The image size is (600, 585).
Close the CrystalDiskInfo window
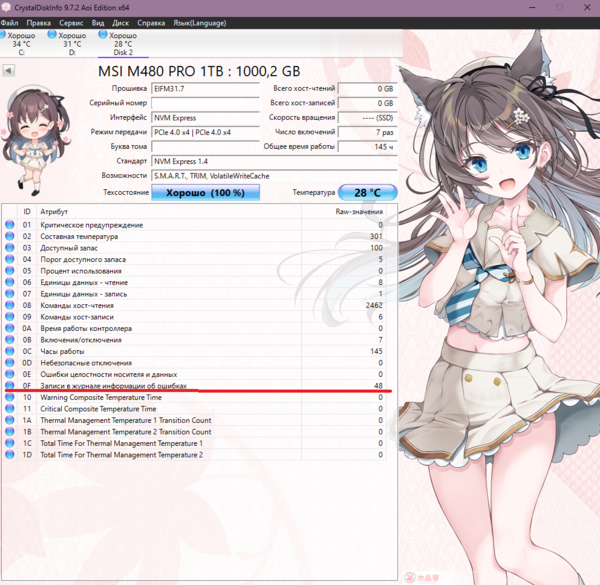point(587,8)
